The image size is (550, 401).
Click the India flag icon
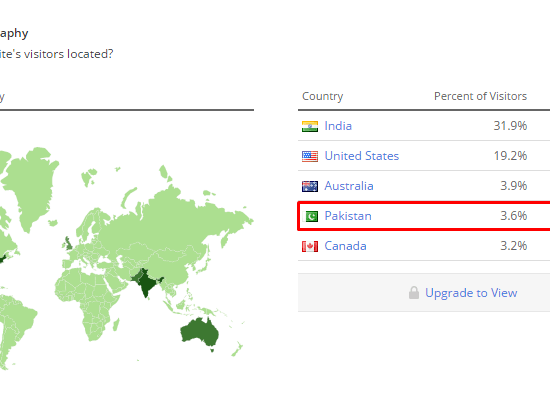coord(310,126)
